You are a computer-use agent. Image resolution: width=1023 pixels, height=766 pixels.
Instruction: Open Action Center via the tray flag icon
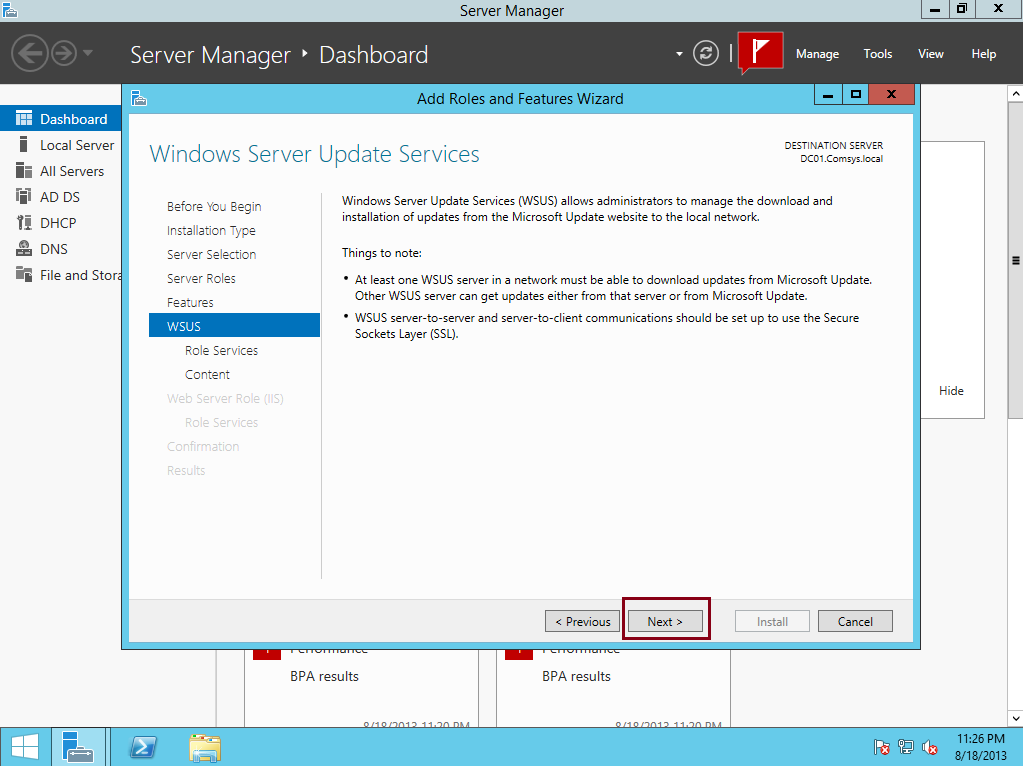pos(881,747)
